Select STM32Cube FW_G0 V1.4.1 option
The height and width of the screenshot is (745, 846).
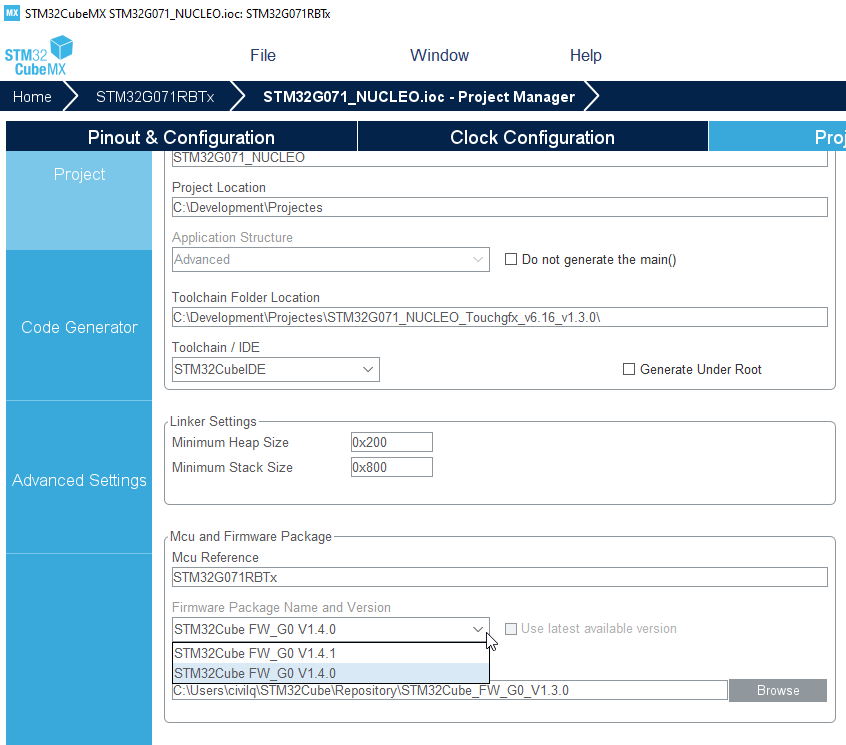pos(330,653)
